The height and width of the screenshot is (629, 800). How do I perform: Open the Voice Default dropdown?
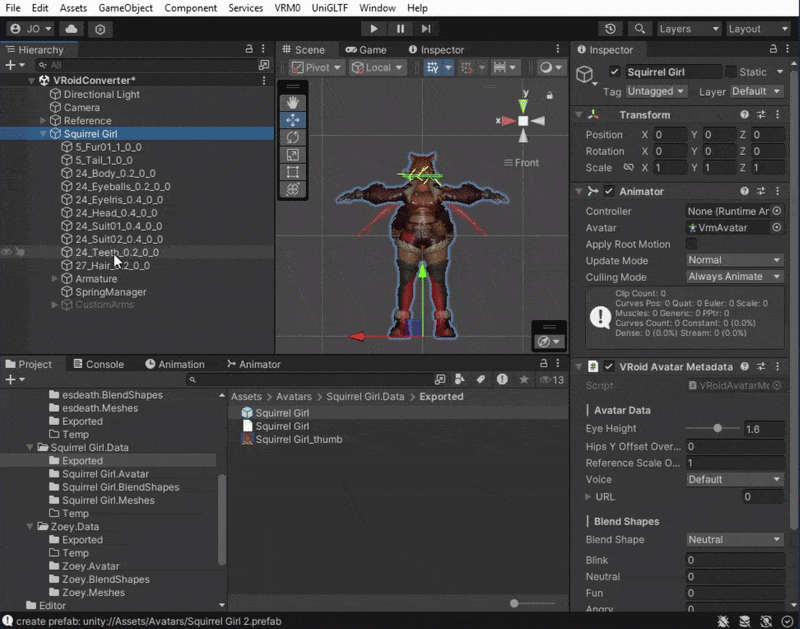click(x=735, y=480)
